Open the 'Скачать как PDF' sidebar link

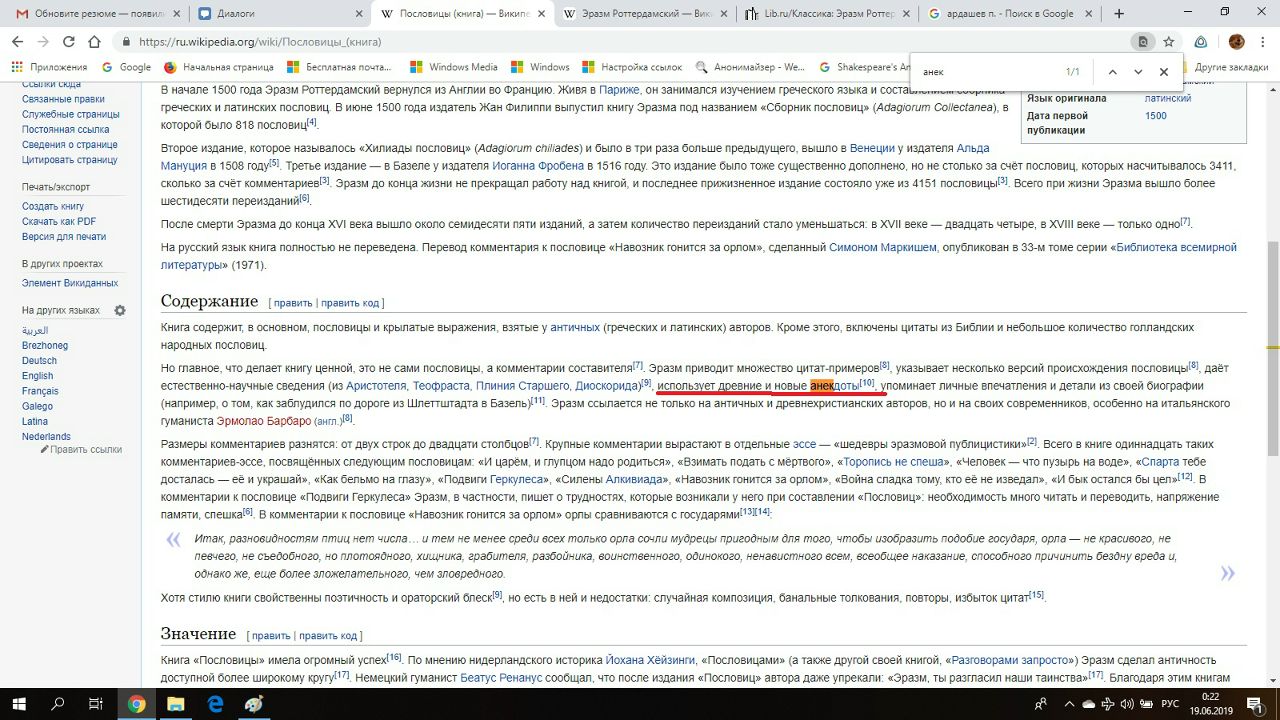pos(59,222)
